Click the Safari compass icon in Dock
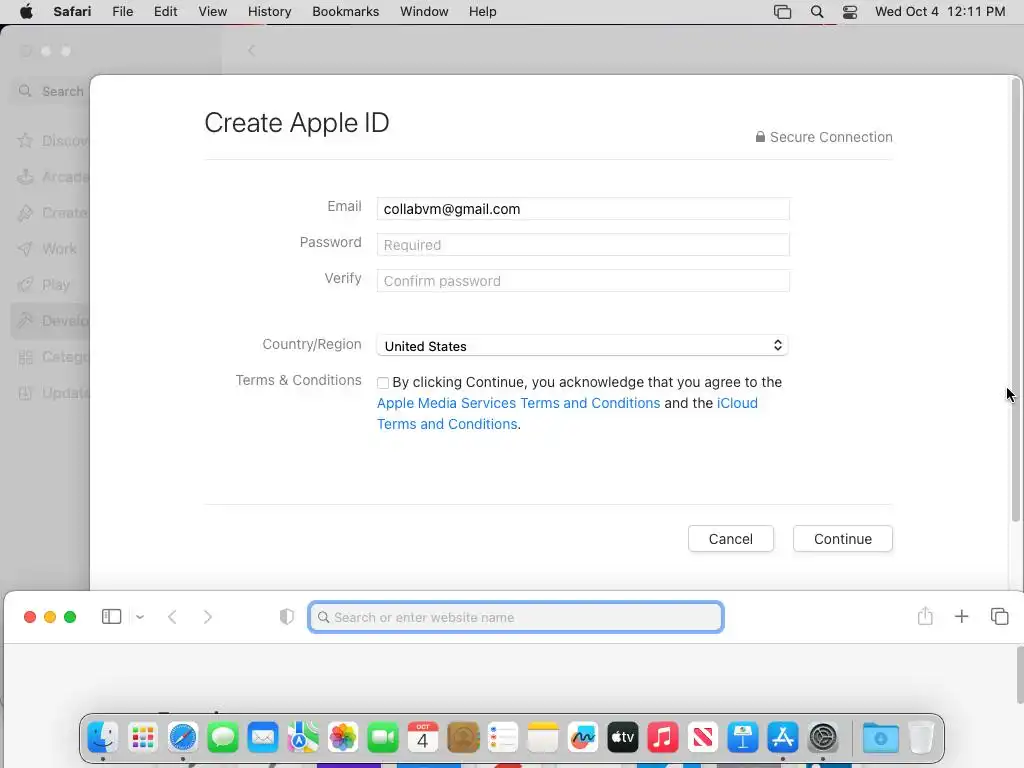 point(183,738)
